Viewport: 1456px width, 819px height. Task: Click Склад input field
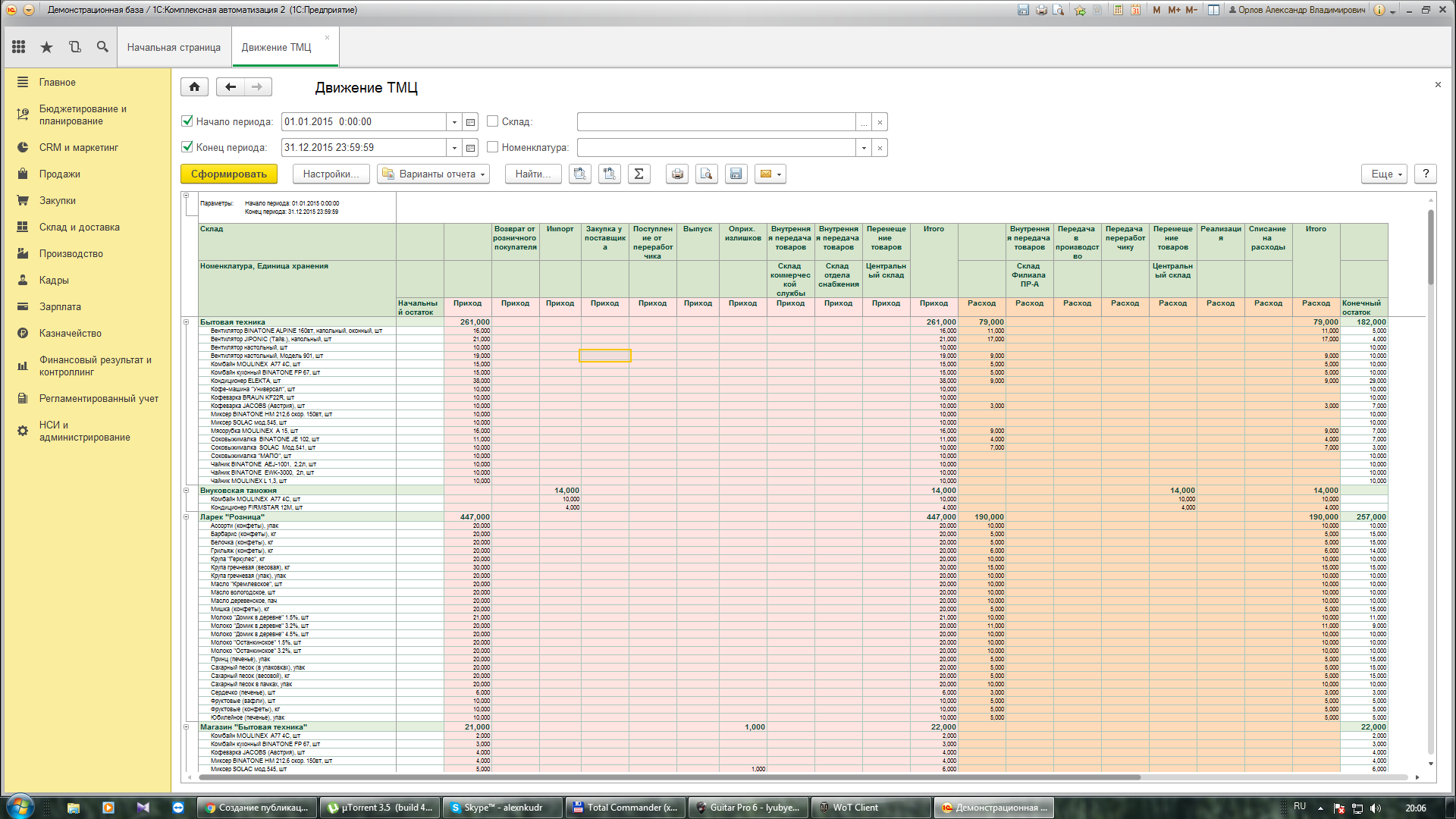pos(717,122)
